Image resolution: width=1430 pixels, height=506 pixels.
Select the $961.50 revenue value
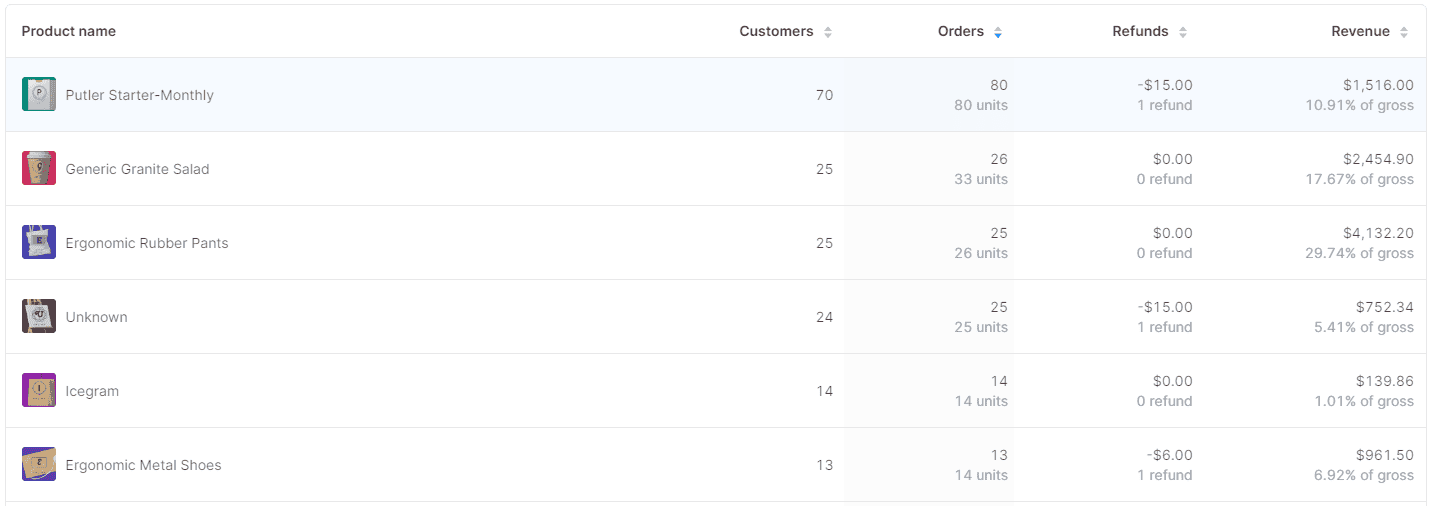[1385, 455]
